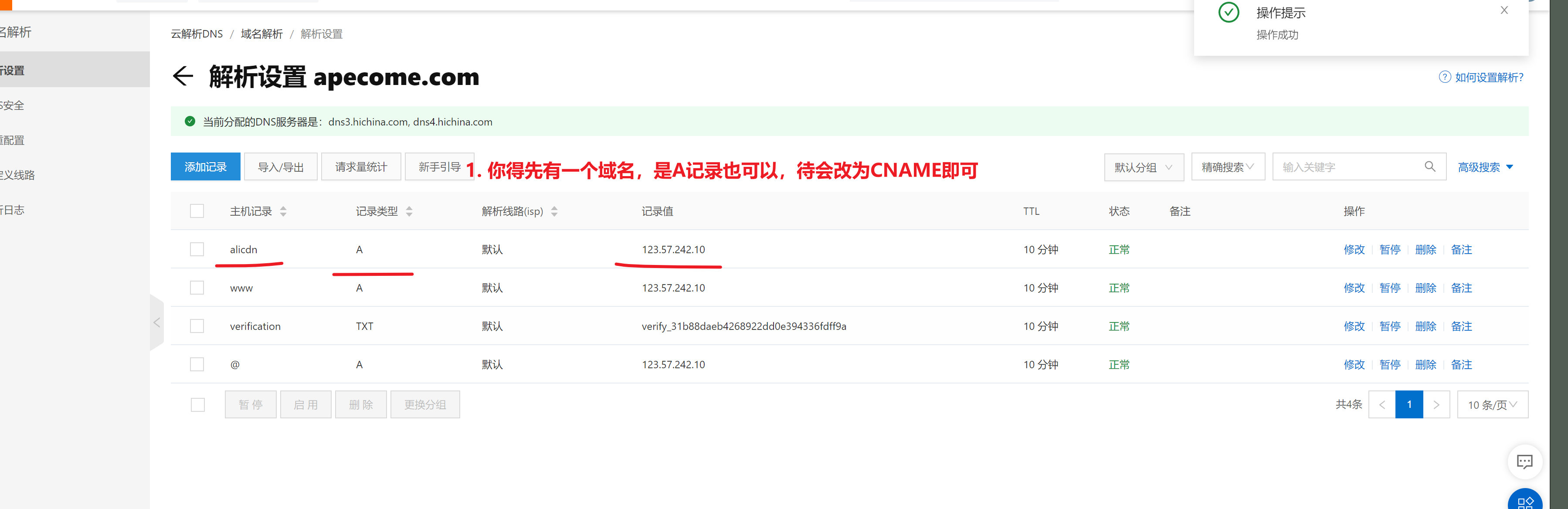The height and width of the screenshot is (509, 1568).
Task: Click 修改 for the www record
Action: 1354,287
